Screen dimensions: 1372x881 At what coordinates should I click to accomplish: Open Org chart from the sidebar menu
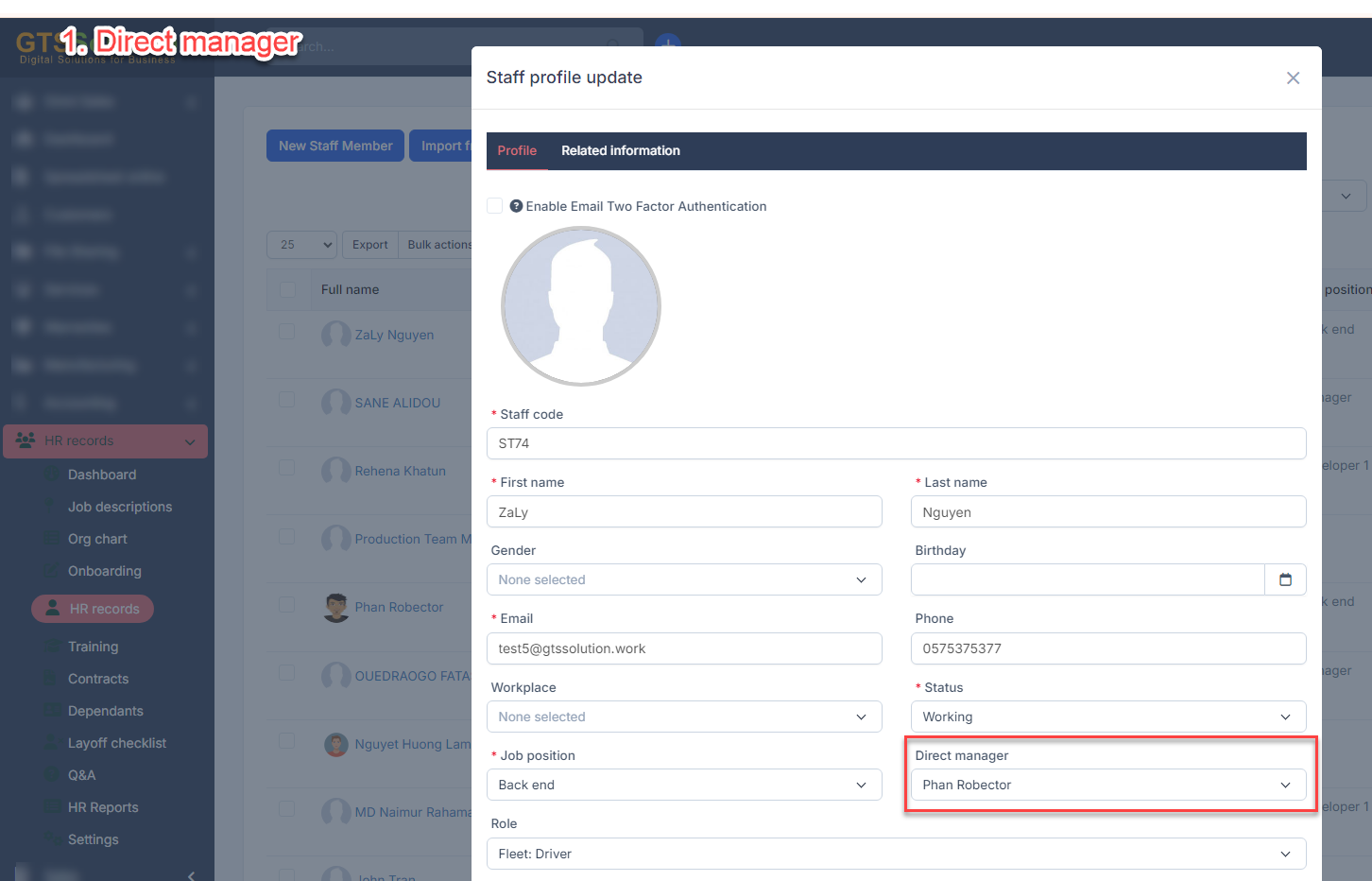click(x=97, y=539)
